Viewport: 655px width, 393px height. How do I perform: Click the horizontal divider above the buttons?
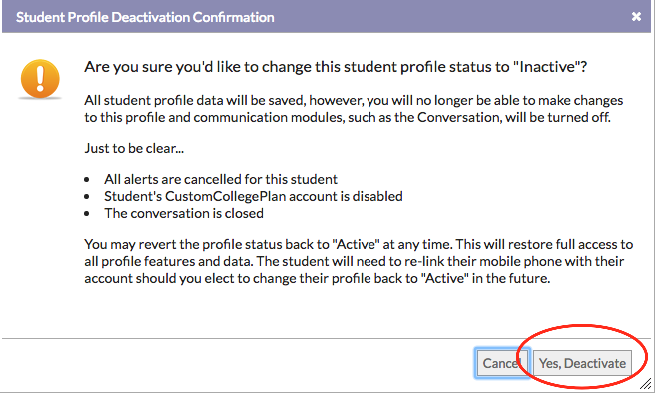click(326, 338)
